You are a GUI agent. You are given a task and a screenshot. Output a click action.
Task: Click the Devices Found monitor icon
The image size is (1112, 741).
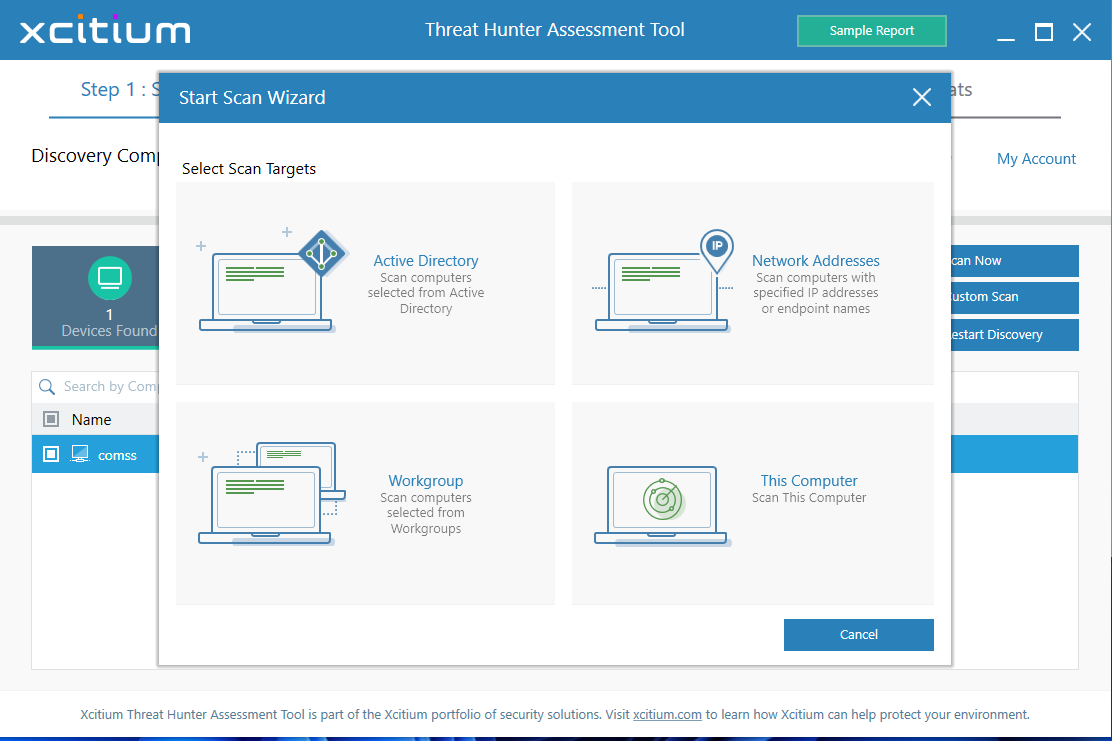[110, 277]
